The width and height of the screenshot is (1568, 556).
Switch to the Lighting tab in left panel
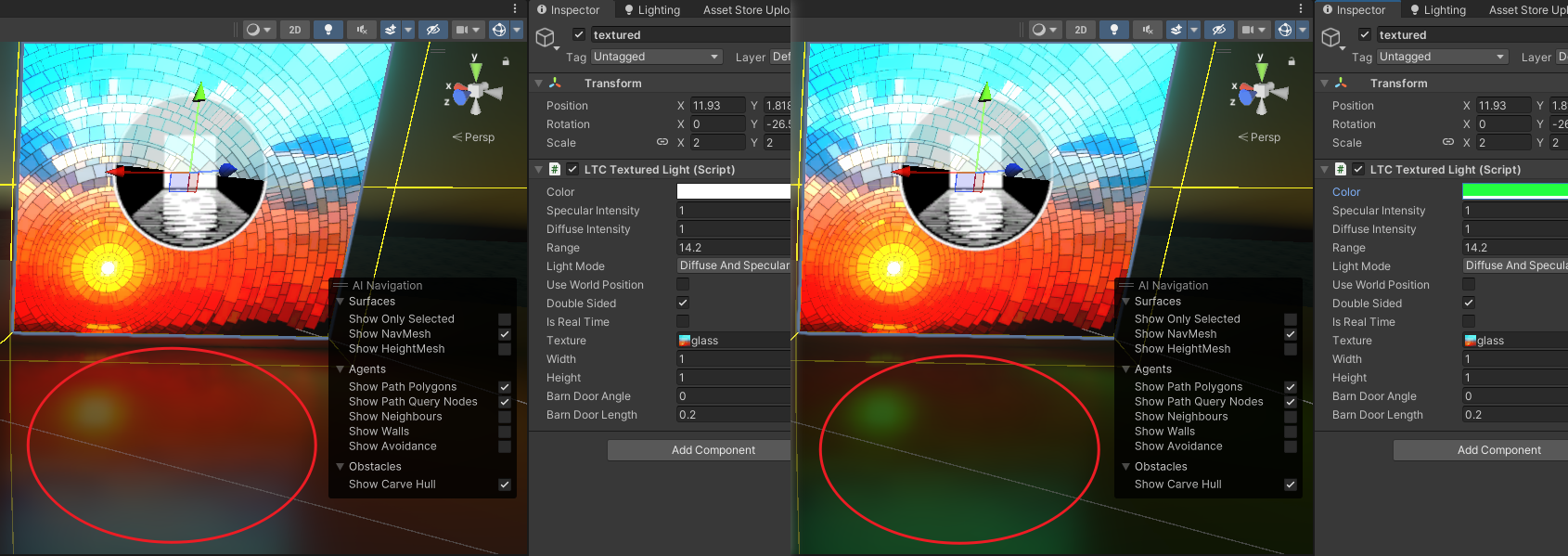652,10
